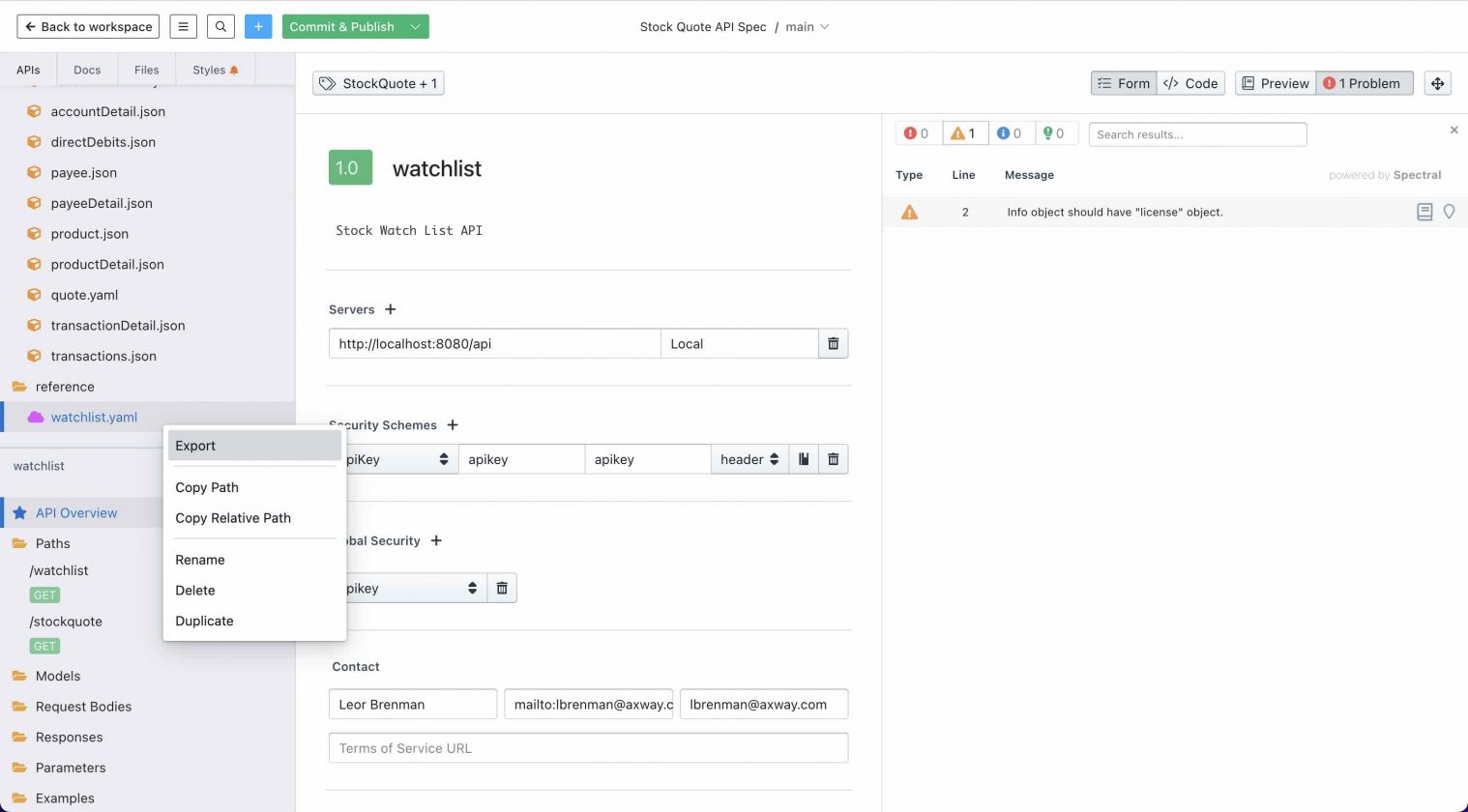This screenshot has width=1468, height=812.
Task: Switch to Code view
Action: point(1190,83)
